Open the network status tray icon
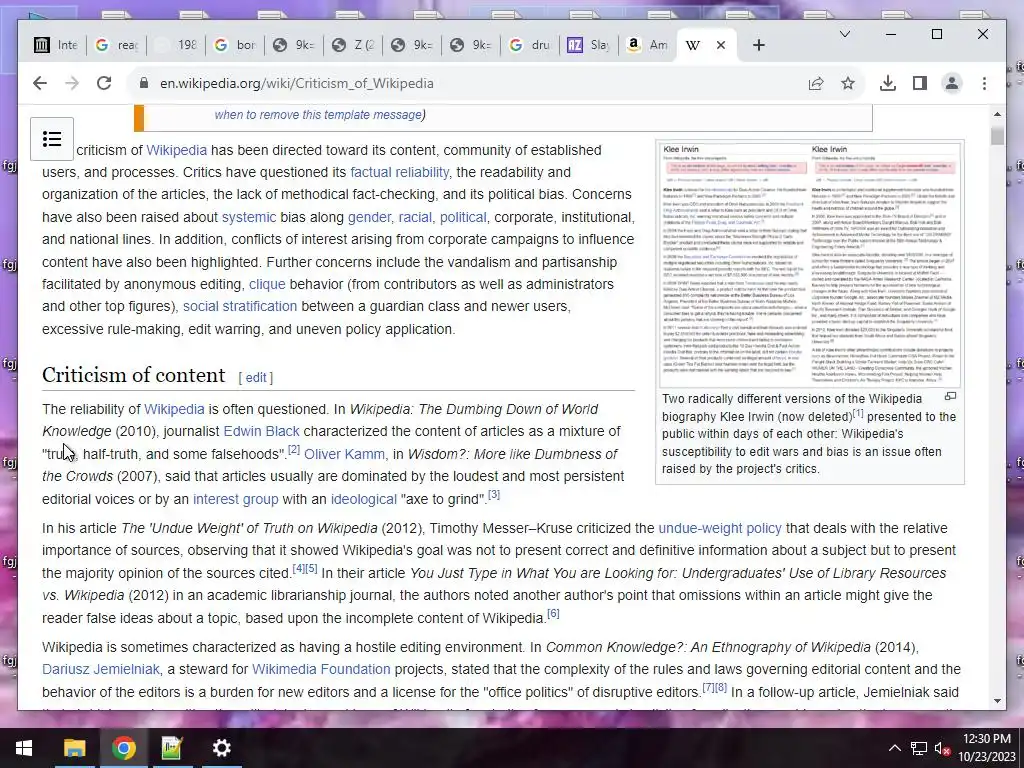Viewport: 1024px width, 768px height. 919,748
